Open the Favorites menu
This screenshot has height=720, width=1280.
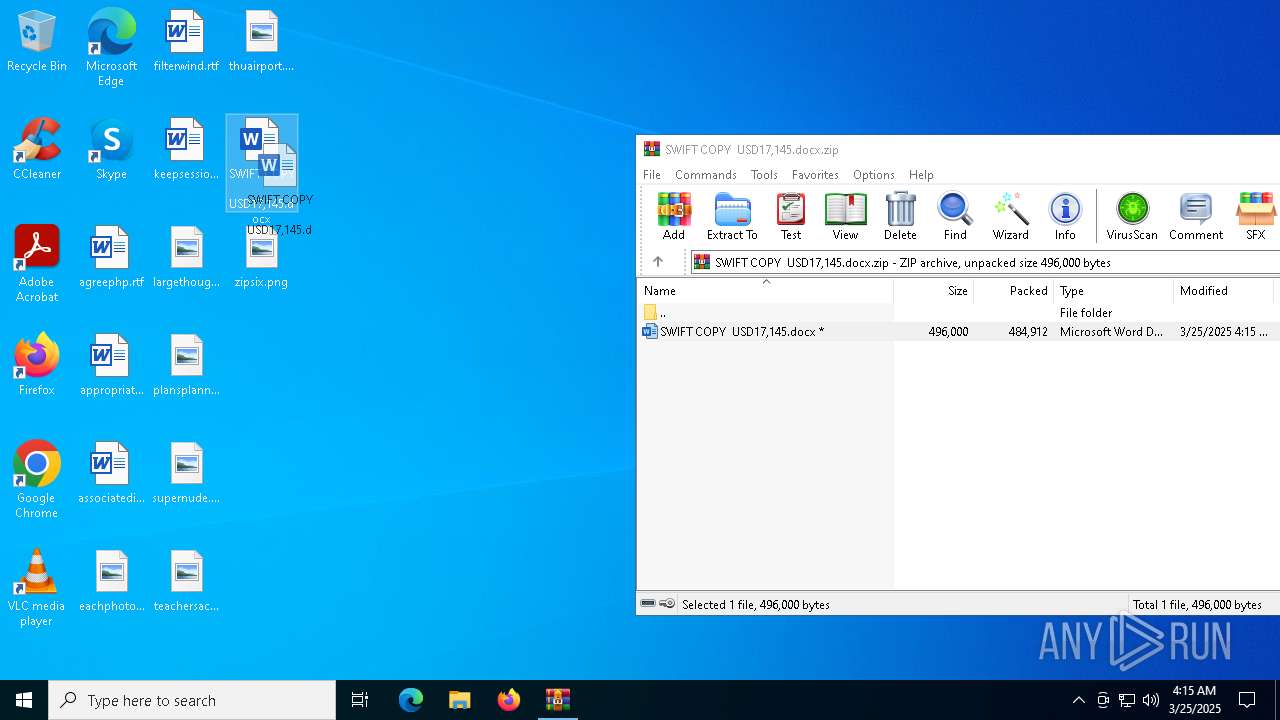(815, 174)
